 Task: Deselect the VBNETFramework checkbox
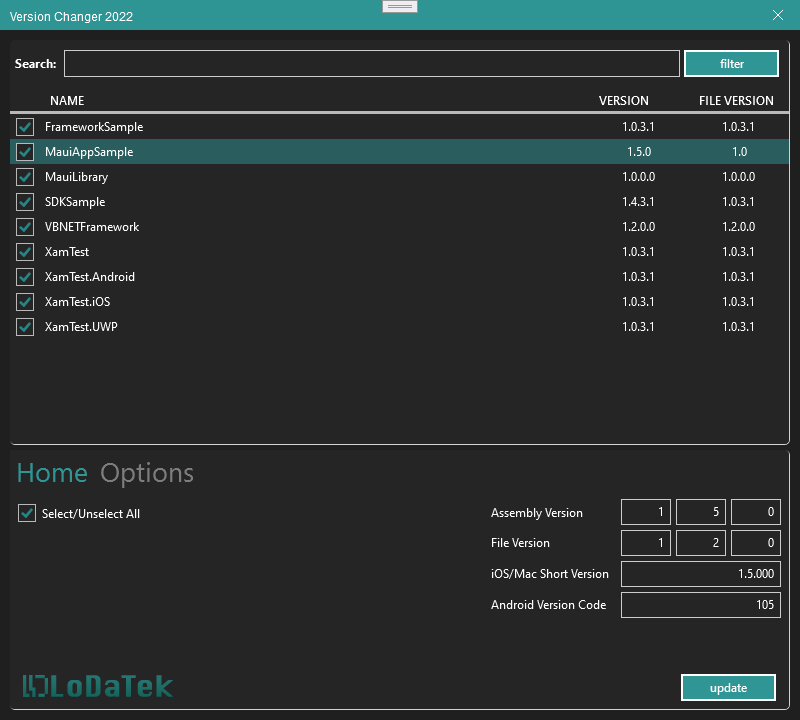click(25, 227)
